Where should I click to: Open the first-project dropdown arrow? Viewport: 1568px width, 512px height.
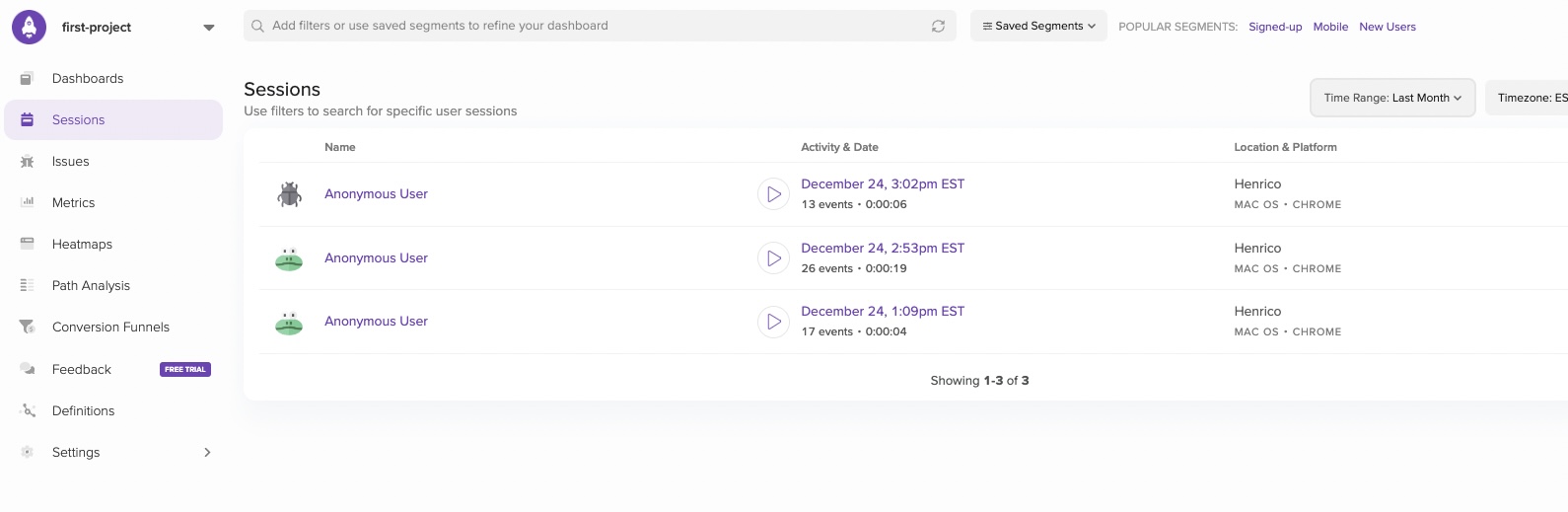(208, 28)
